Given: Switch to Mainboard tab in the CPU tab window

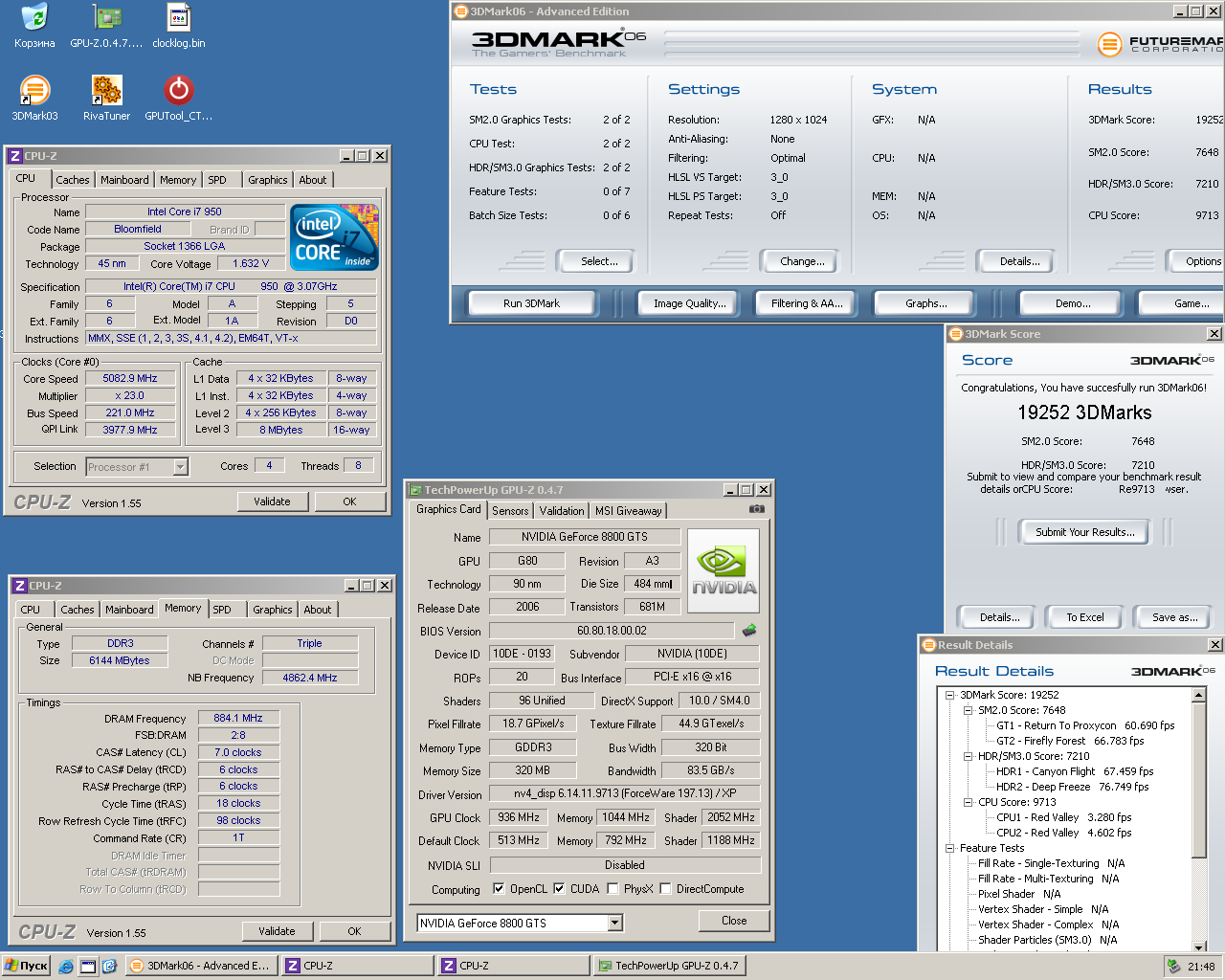Looking at the screenshot, I should tap(124, 180).
